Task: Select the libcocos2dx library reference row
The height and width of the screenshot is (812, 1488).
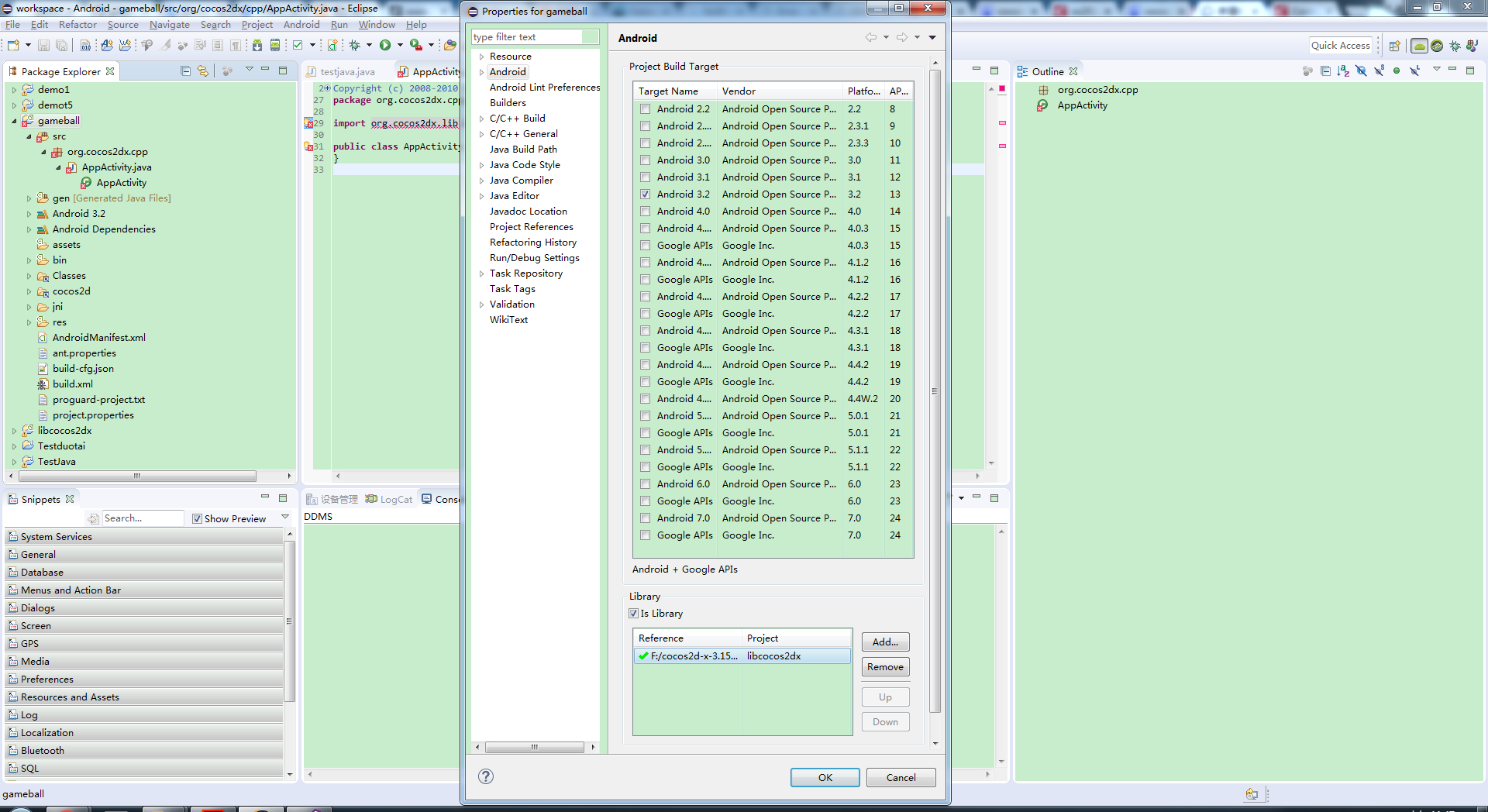Action: click(x=742, y=655)
